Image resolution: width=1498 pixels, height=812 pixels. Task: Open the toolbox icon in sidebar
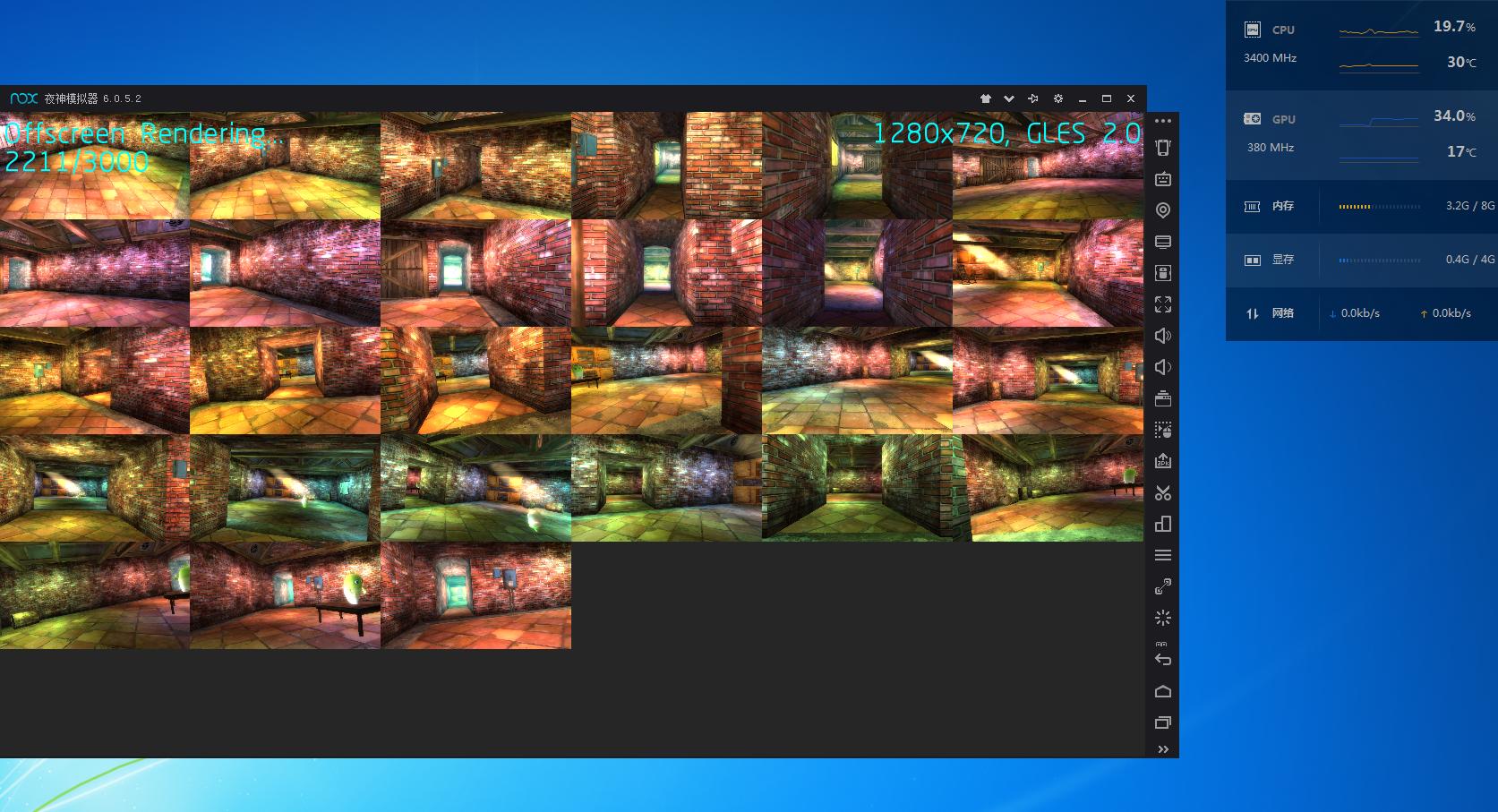pos(1162,398)
